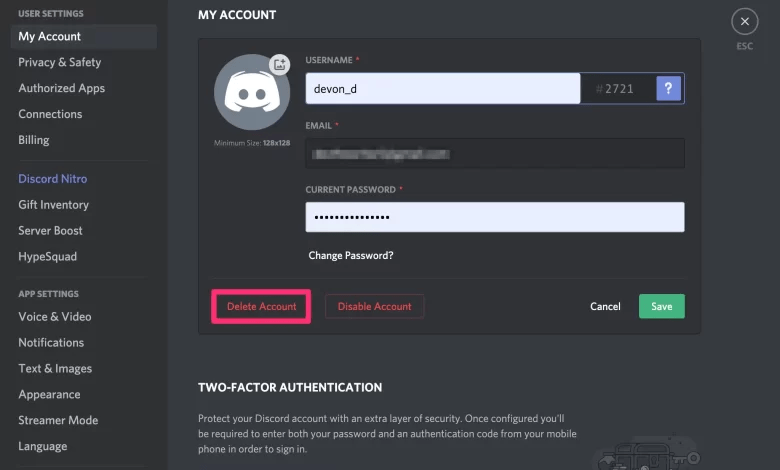Click the green Save button
780x470 pixels.
(662, 306)
